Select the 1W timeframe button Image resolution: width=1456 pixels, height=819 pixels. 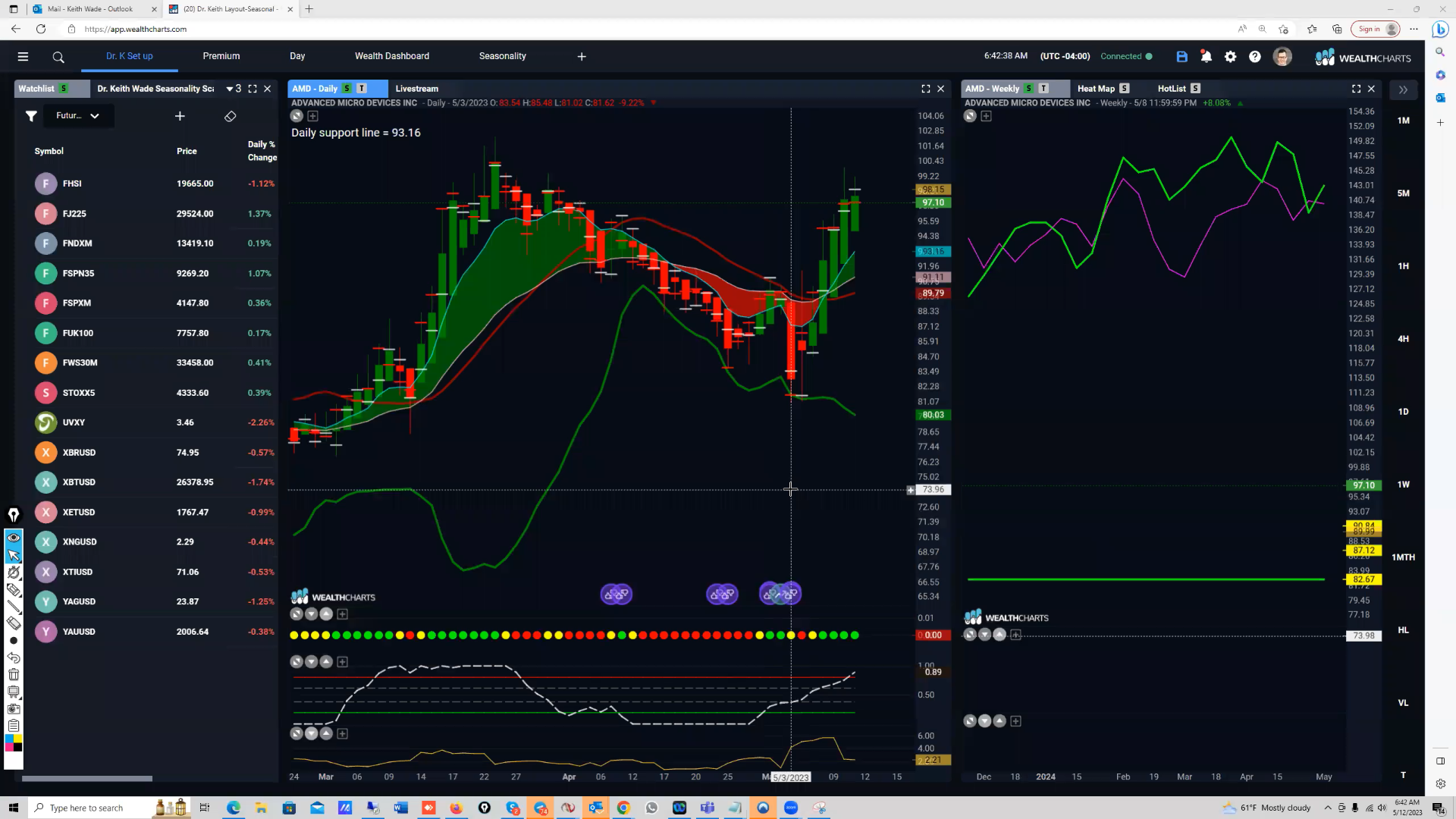[x=1403, y=485]
